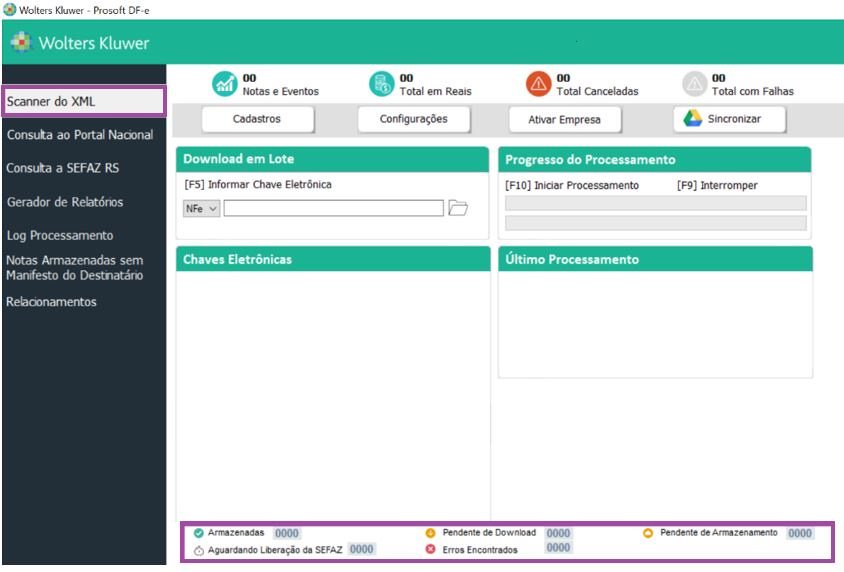Click the Aguardando Liberação da SEFAZ 0000 count
Viewport: 844px width, 572px height.
(x=361, y=549)
